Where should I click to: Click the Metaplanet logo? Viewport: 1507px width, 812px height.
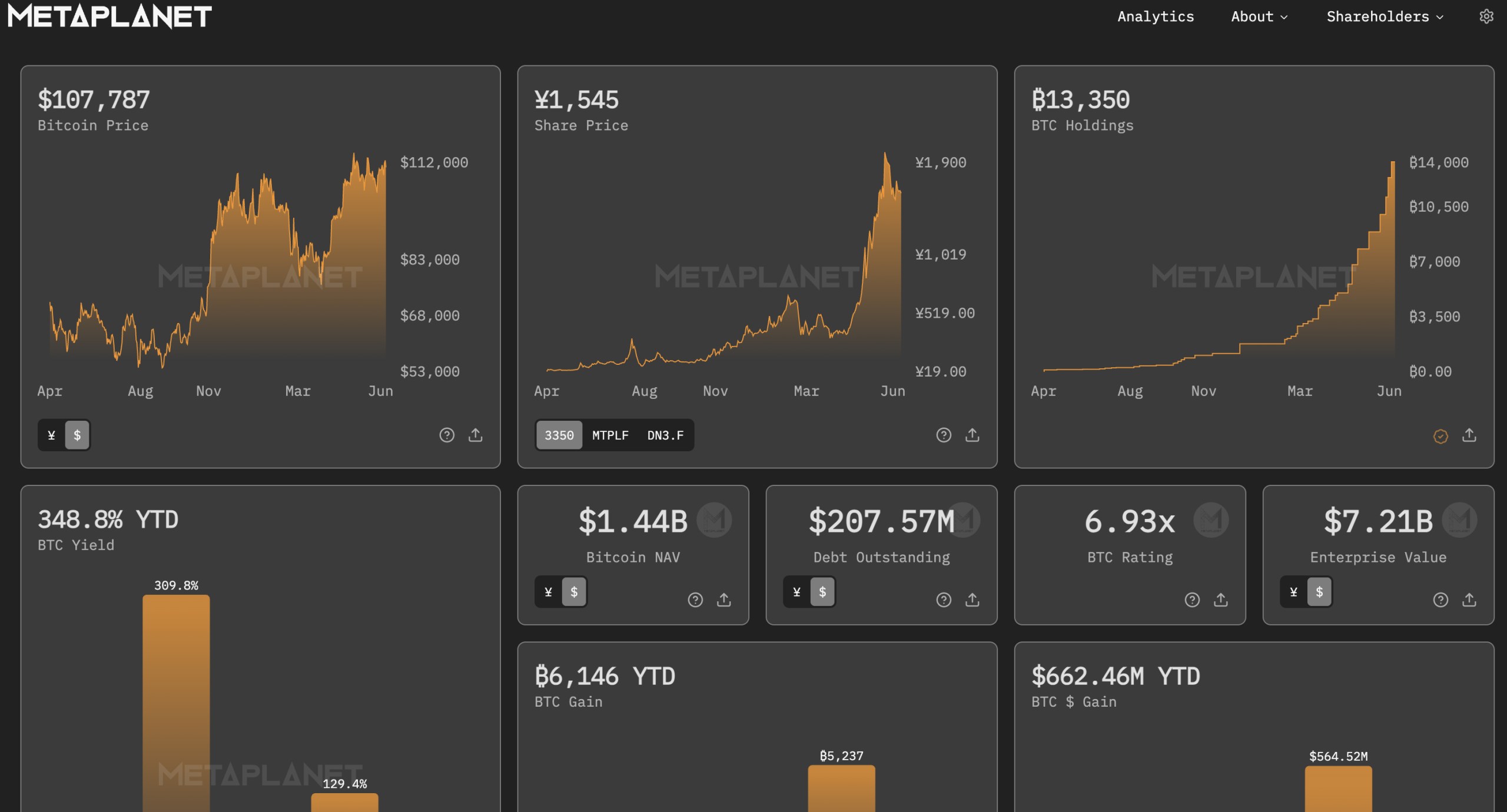(109, 16)
